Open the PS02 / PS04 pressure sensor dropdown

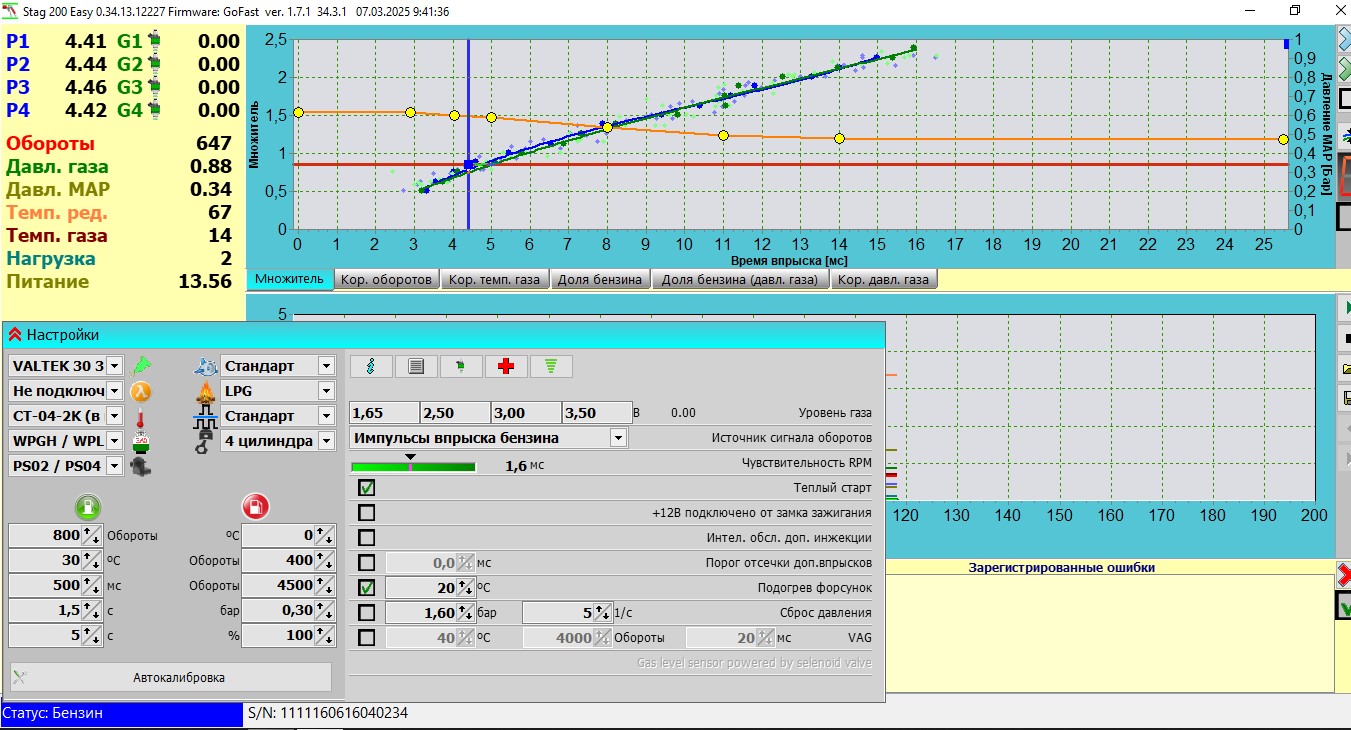pos(114,466)
